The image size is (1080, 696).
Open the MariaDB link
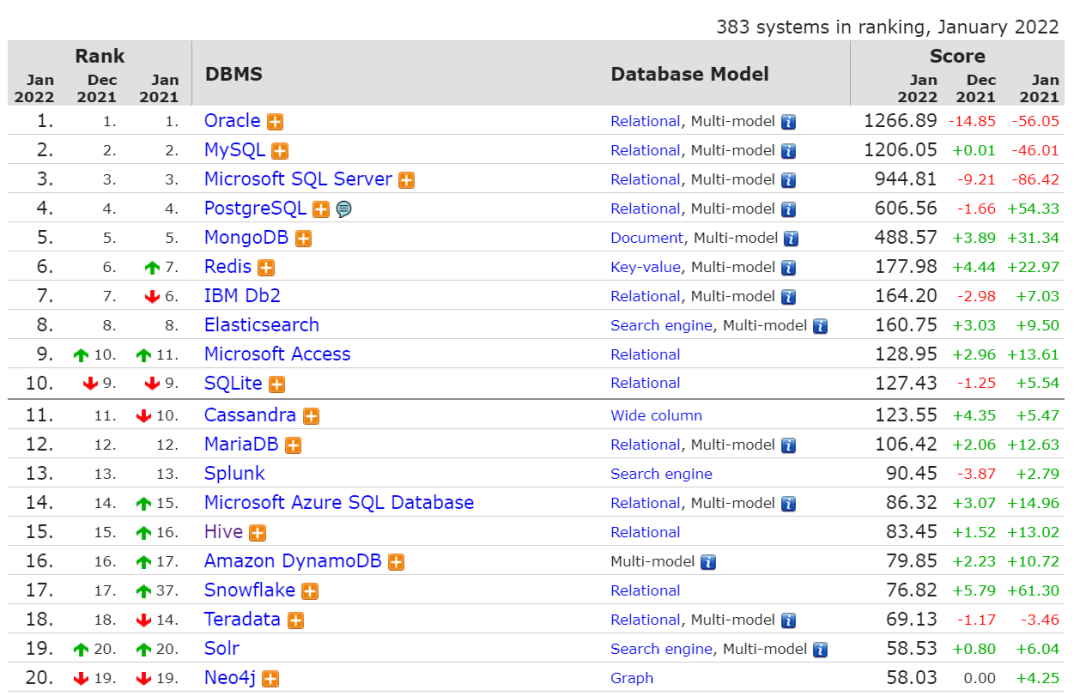pos(241,444)
